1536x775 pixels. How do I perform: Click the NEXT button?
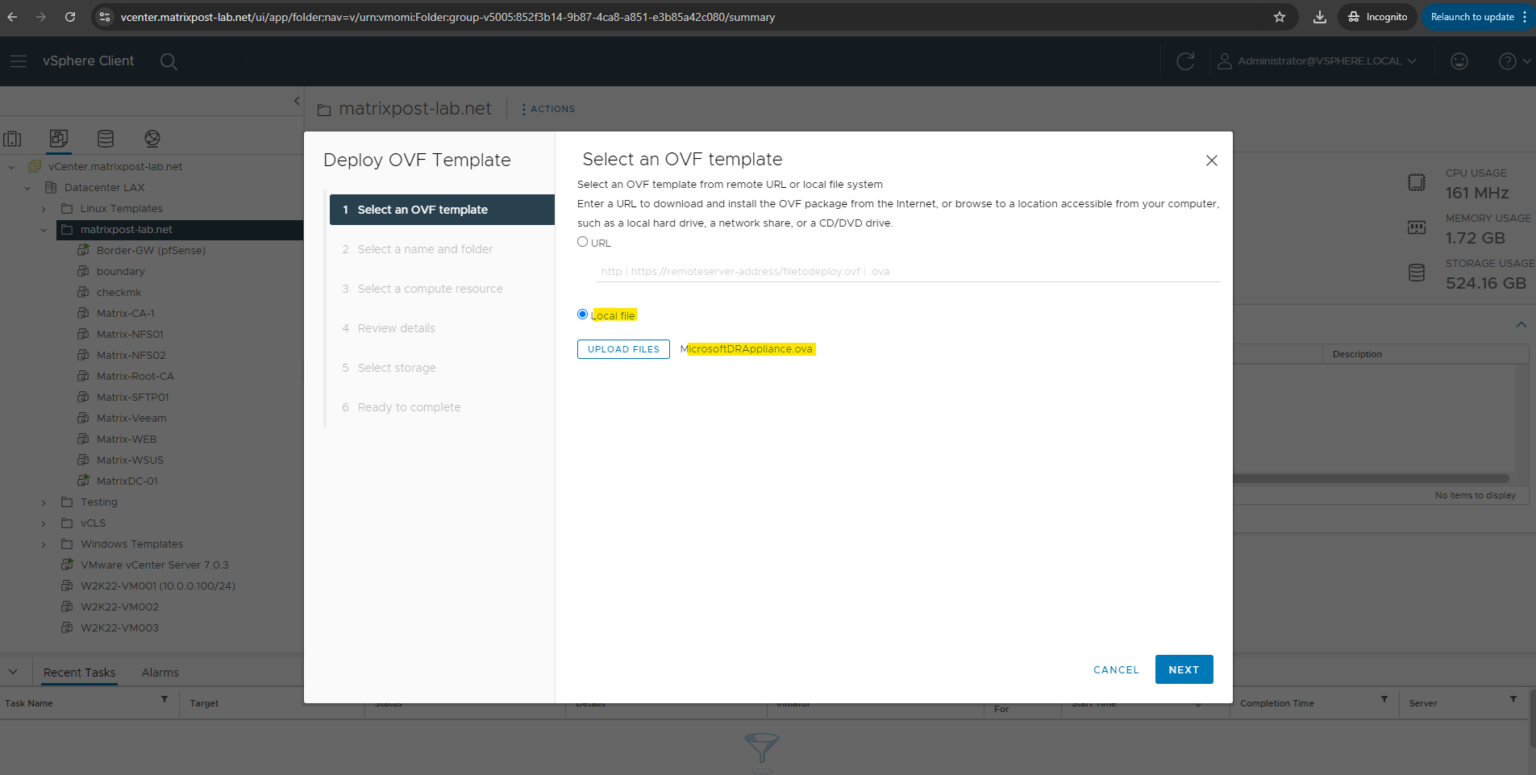pos(1184,669)
